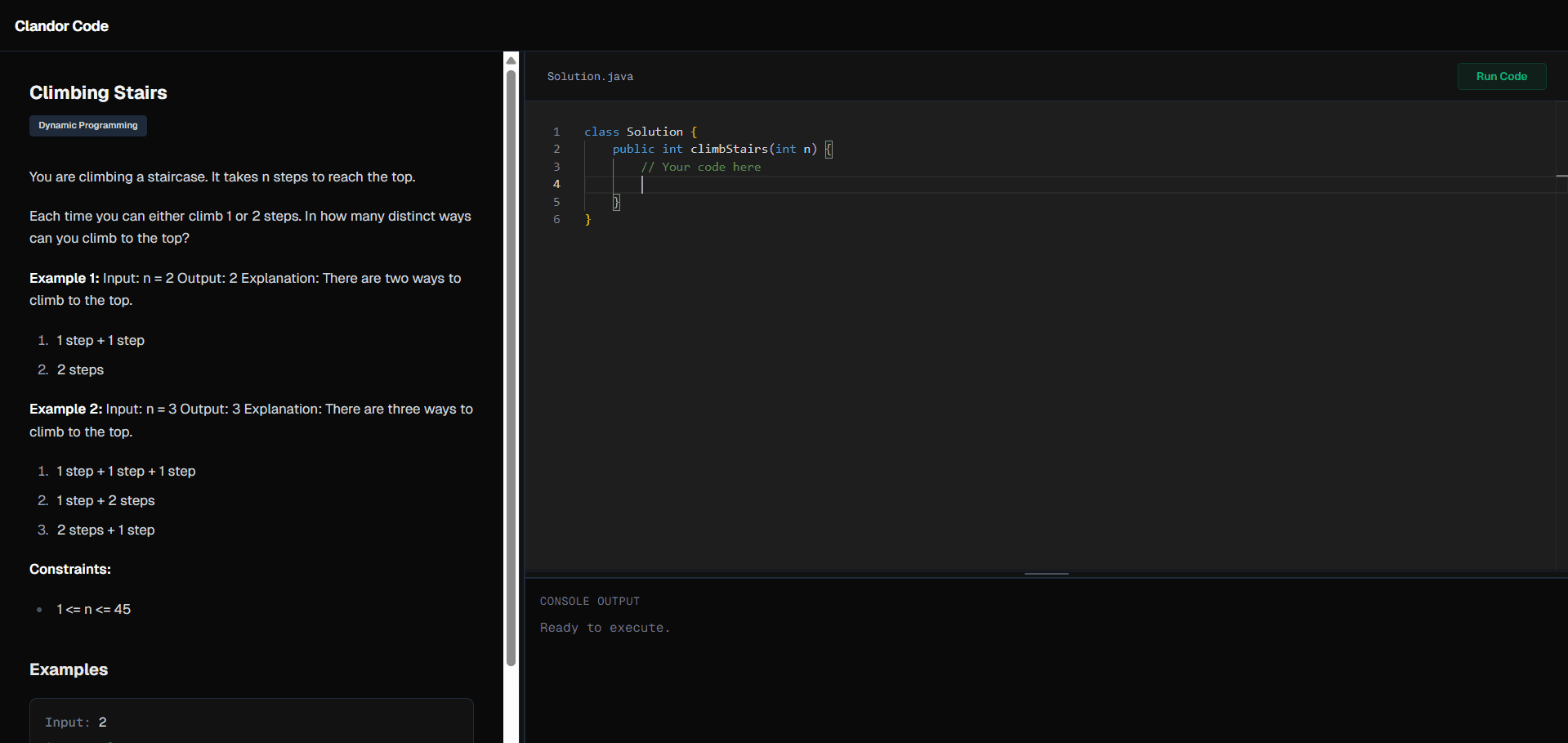The width and height of the screenshot is (1568, 743).
Task: Collapse the console panel via its drag handle
Action: (x=1046, y=574)
